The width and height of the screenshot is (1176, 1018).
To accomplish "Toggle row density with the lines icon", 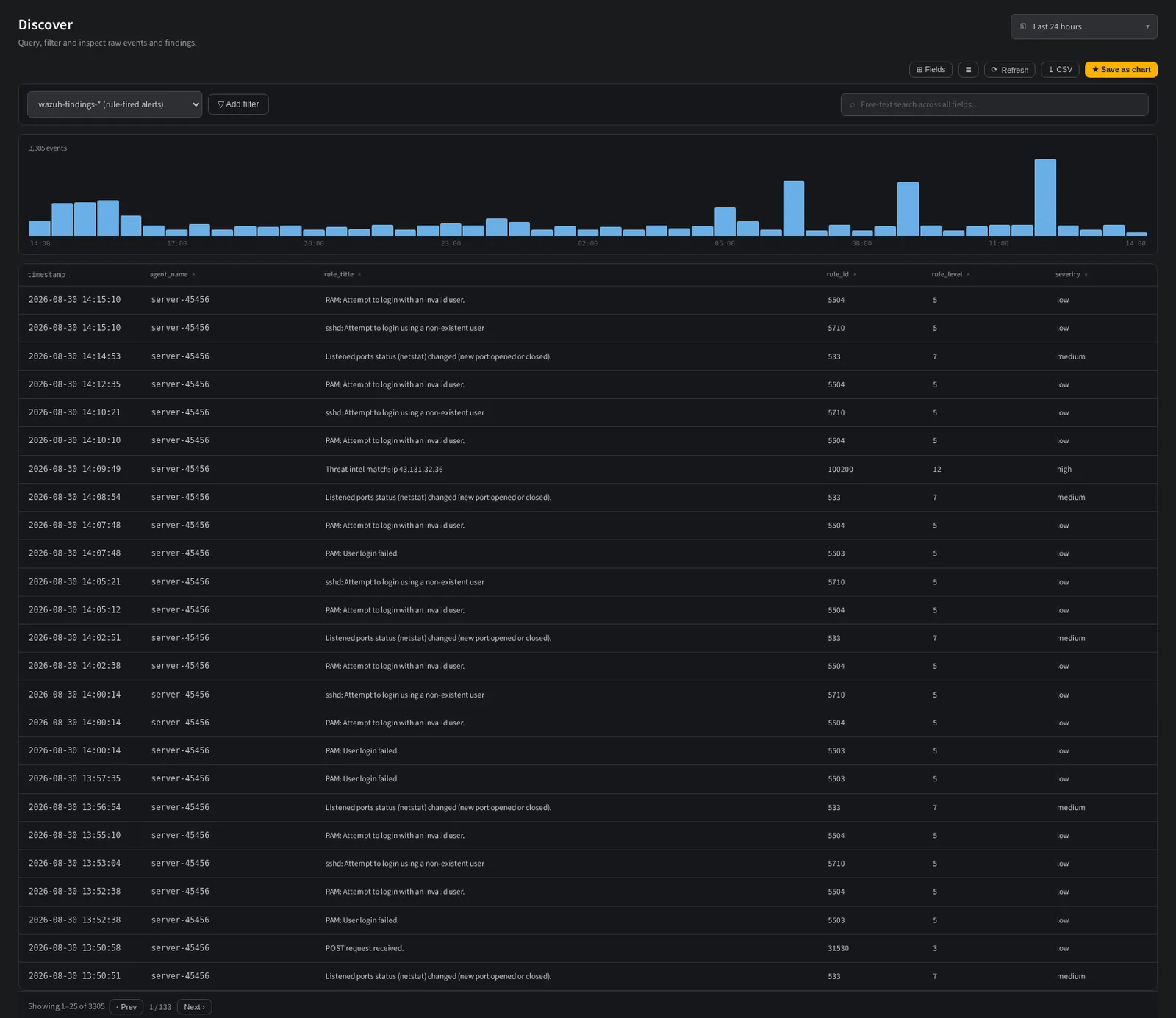I will pos(968,70).
